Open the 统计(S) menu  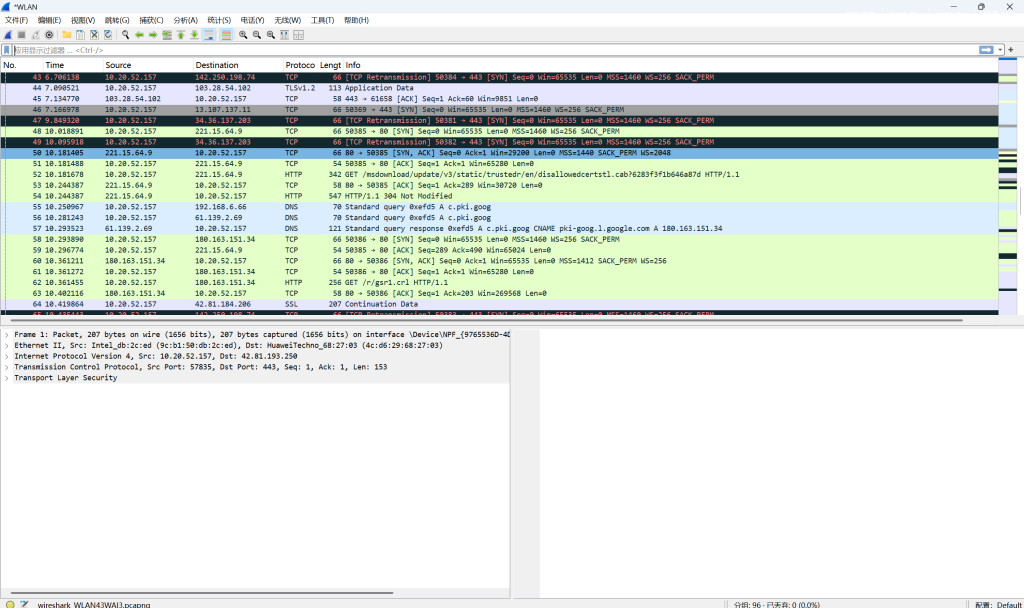click(x=219, y=20)
